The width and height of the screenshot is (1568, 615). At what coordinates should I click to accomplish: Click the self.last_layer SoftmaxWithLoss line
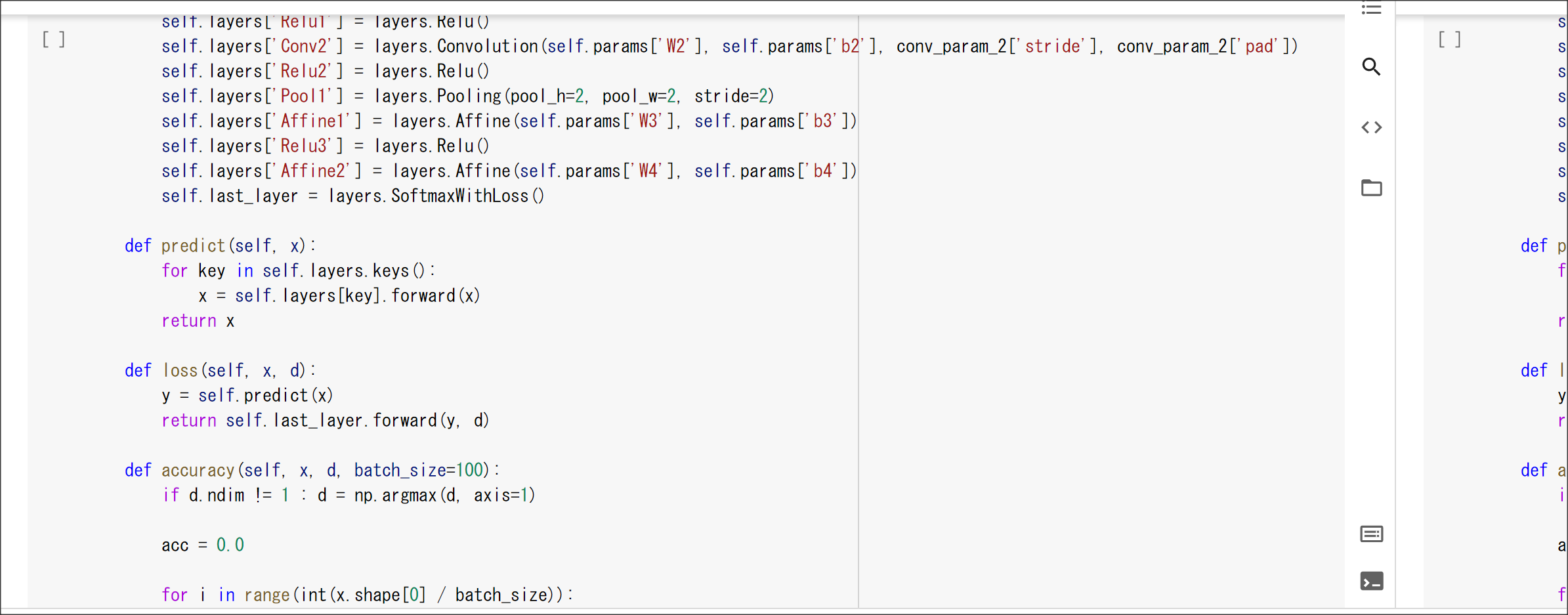point(353,196)
